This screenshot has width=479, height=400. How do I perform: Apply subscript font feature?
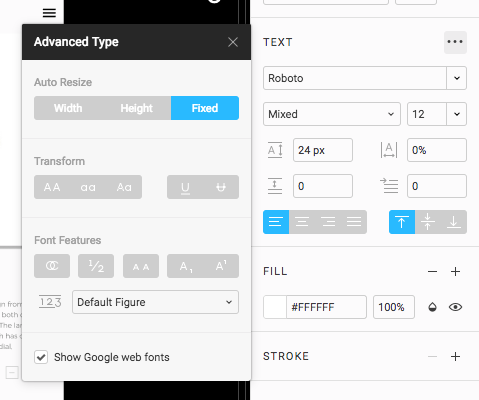pos(185,266)
